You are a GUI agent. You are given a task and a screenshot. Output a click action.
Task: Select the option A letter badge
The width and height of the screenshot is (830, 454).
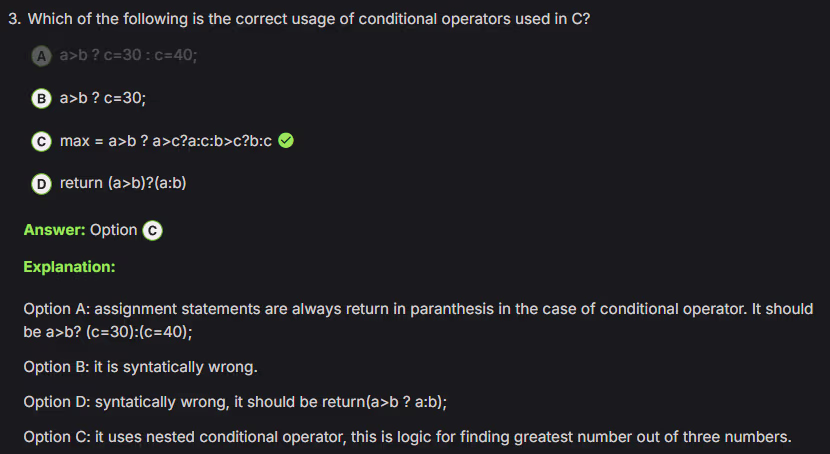41,56
